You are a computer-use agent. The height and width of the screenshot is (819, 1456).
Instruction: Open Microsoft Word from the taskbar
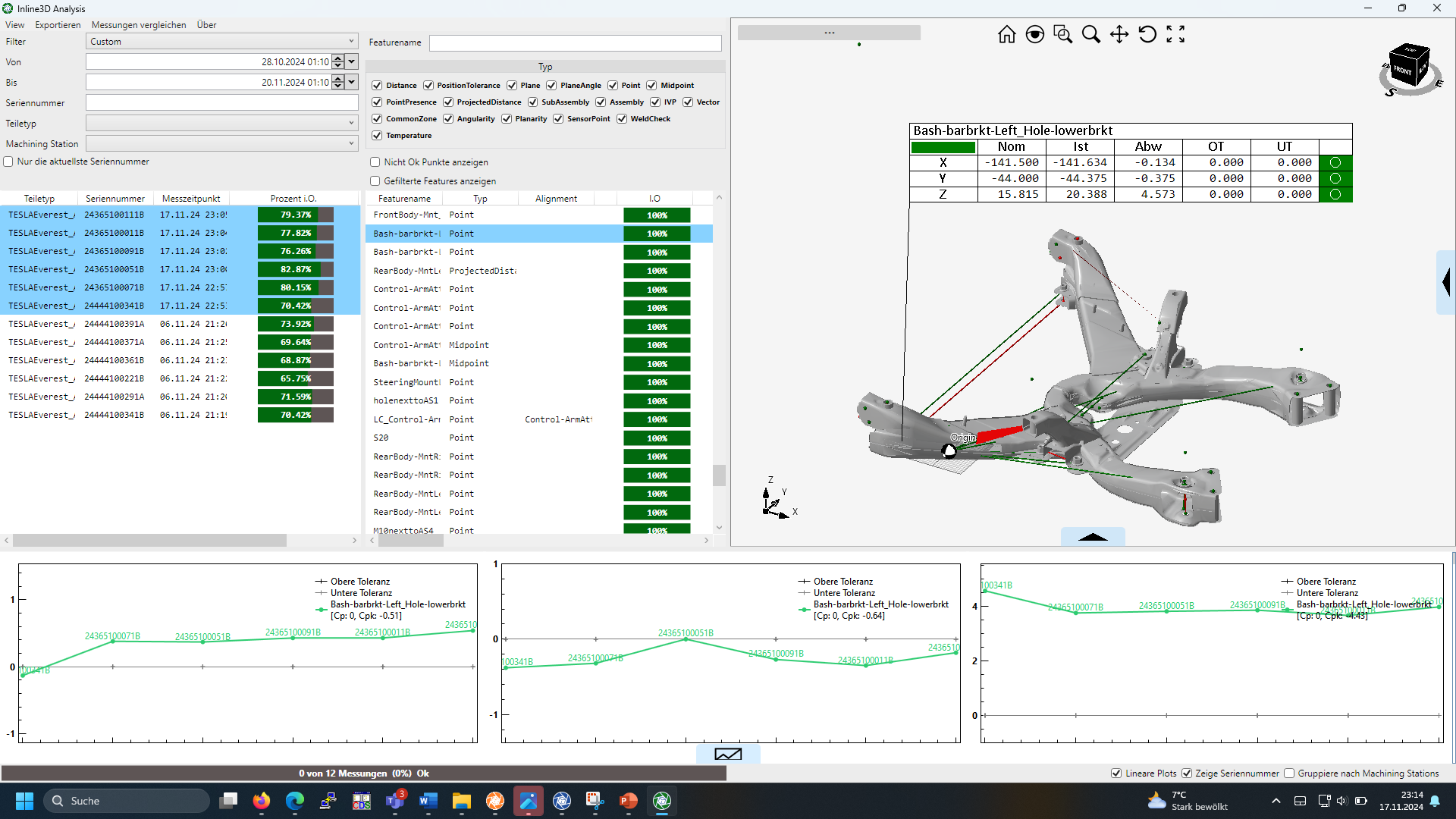click(428, 801)
